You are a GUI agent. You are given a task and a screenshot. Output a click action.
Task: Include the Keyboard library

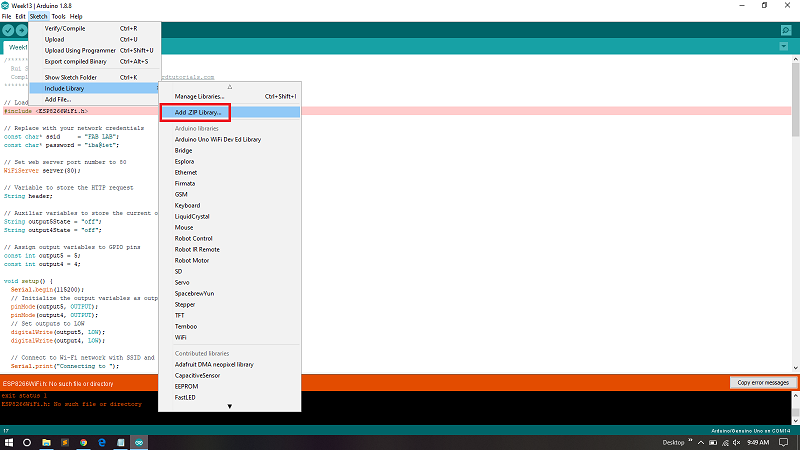(230, 205)
